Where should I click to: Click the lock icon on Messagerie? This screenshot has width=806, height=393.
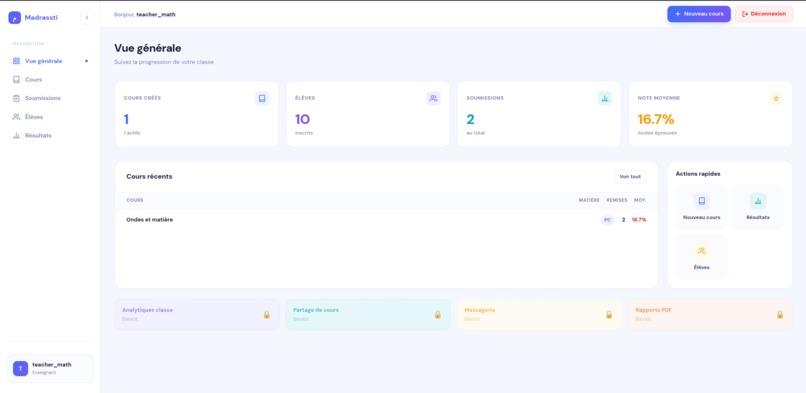[x=609, y=314]
